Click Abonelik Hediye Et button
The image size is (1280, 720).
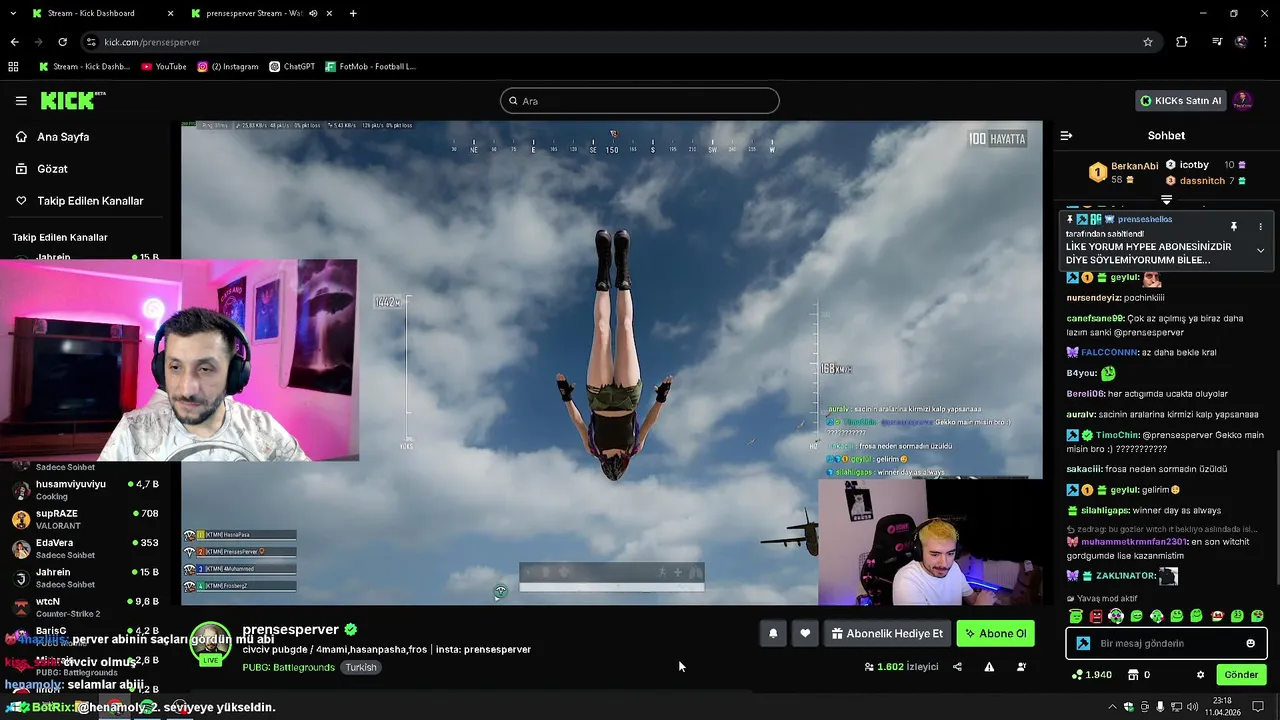[887, 633]
